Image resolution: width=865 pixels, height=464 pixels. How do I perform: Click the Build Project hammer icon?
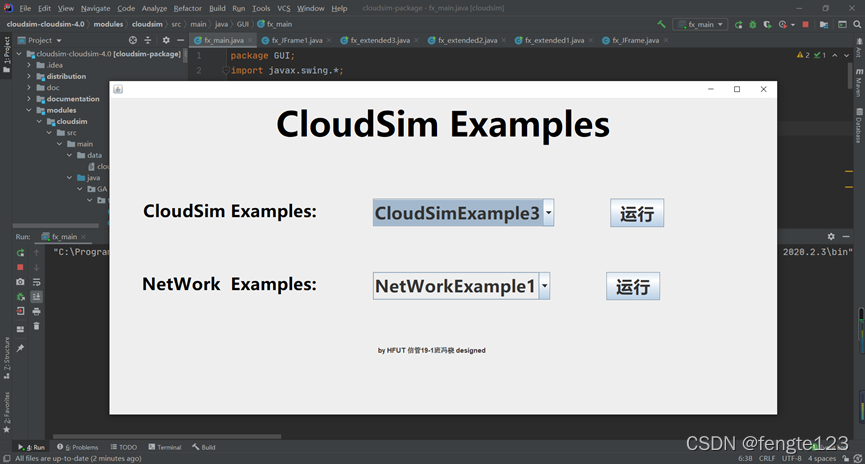click(661, 24)
